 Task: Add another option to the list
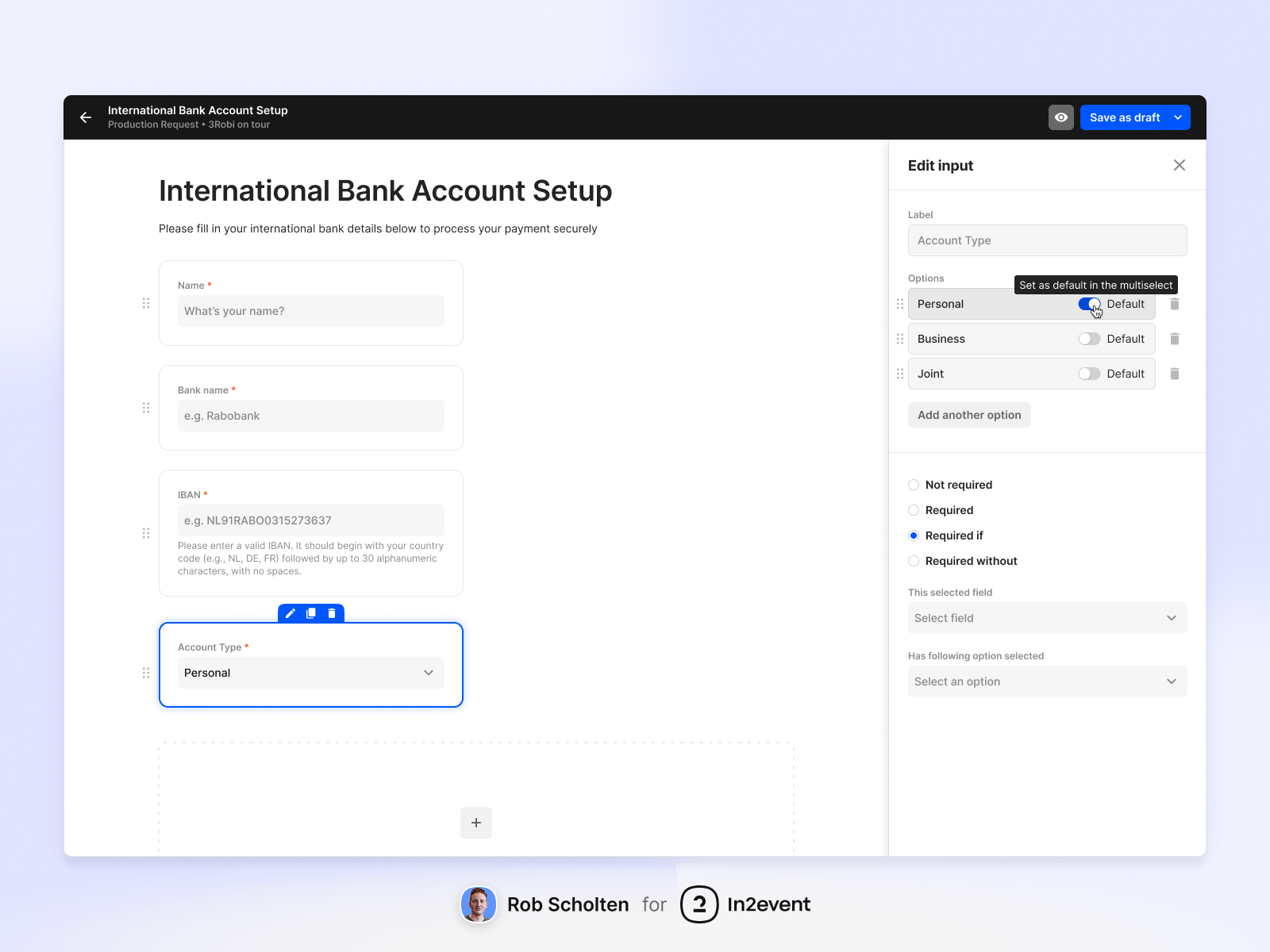969,415
